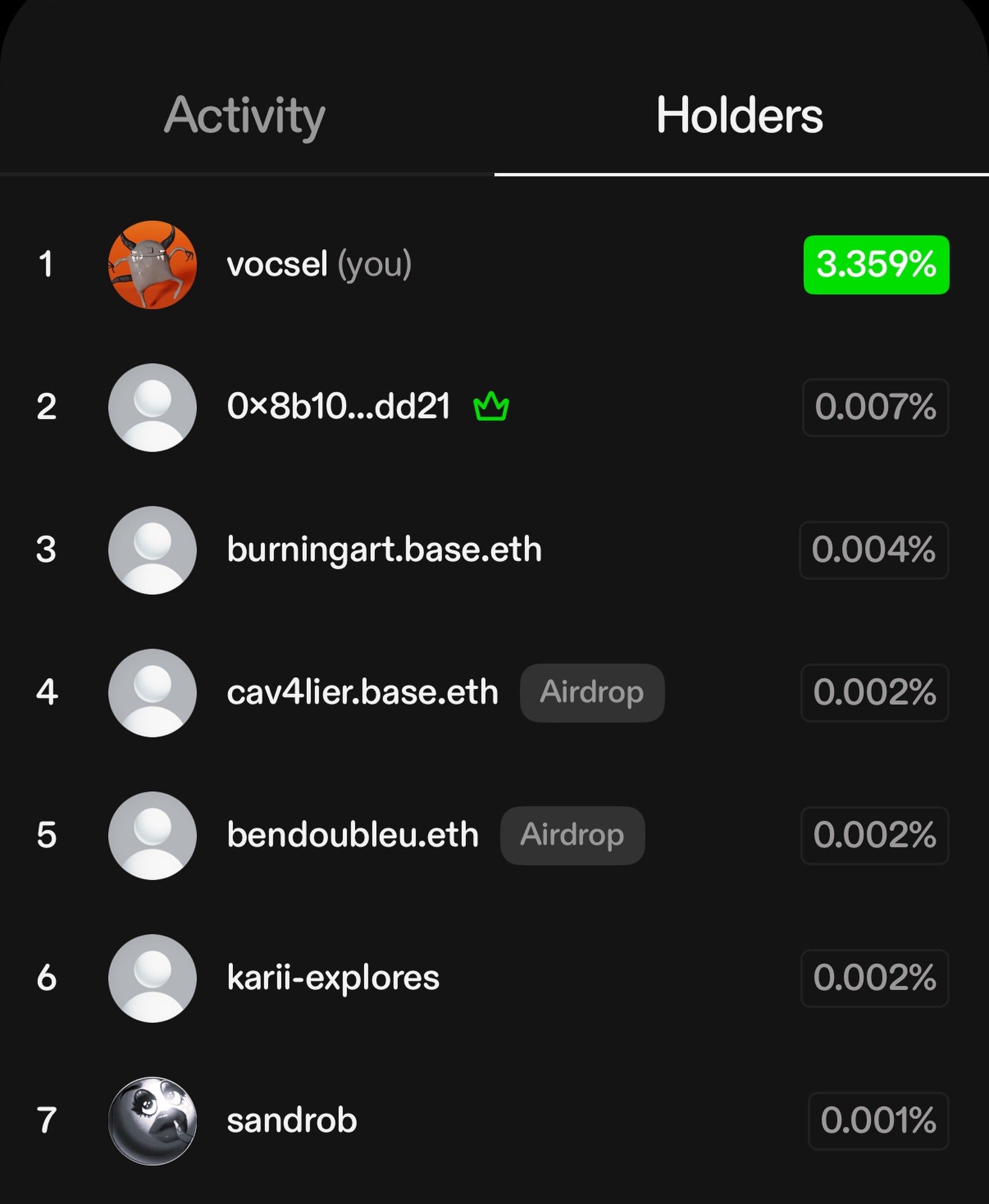Viewport: 989px width, 1204px height.
Task: Open sandrob's profile picture
Action: click(152, 1120)
